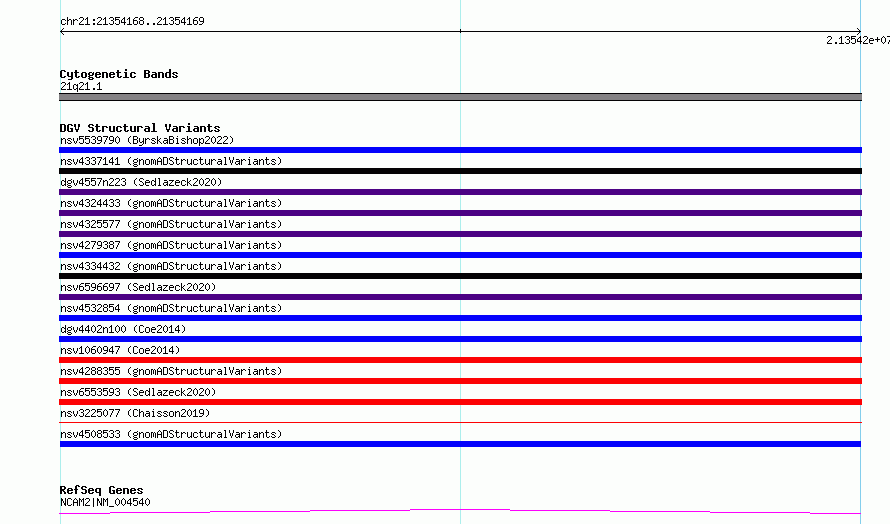Click the chr21:21354168..21354169 coordinate label
Screen dimensions: 890x524
(132, 22)
